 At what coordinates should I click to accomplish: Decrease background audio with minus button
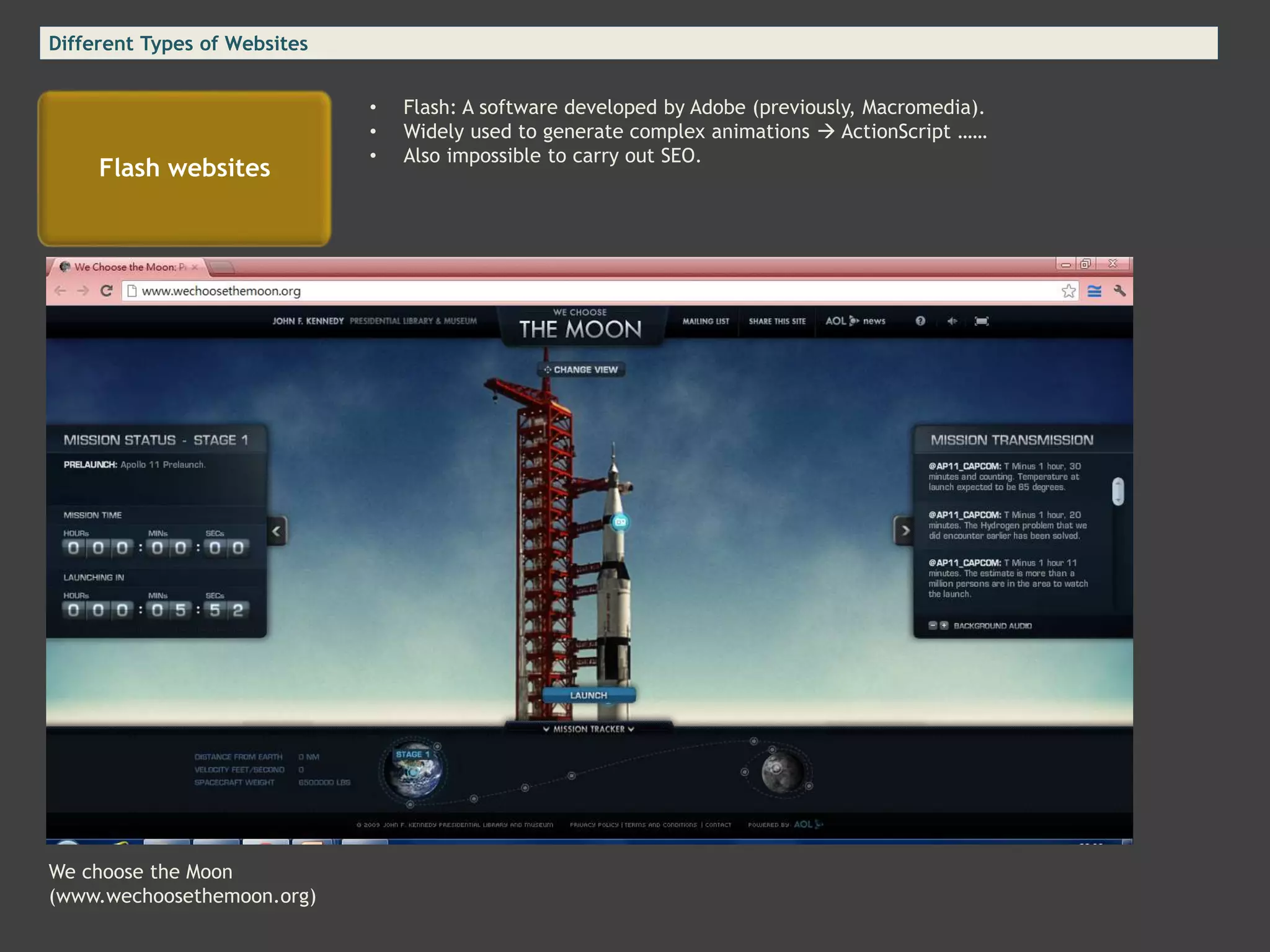[x=932, y=625]
